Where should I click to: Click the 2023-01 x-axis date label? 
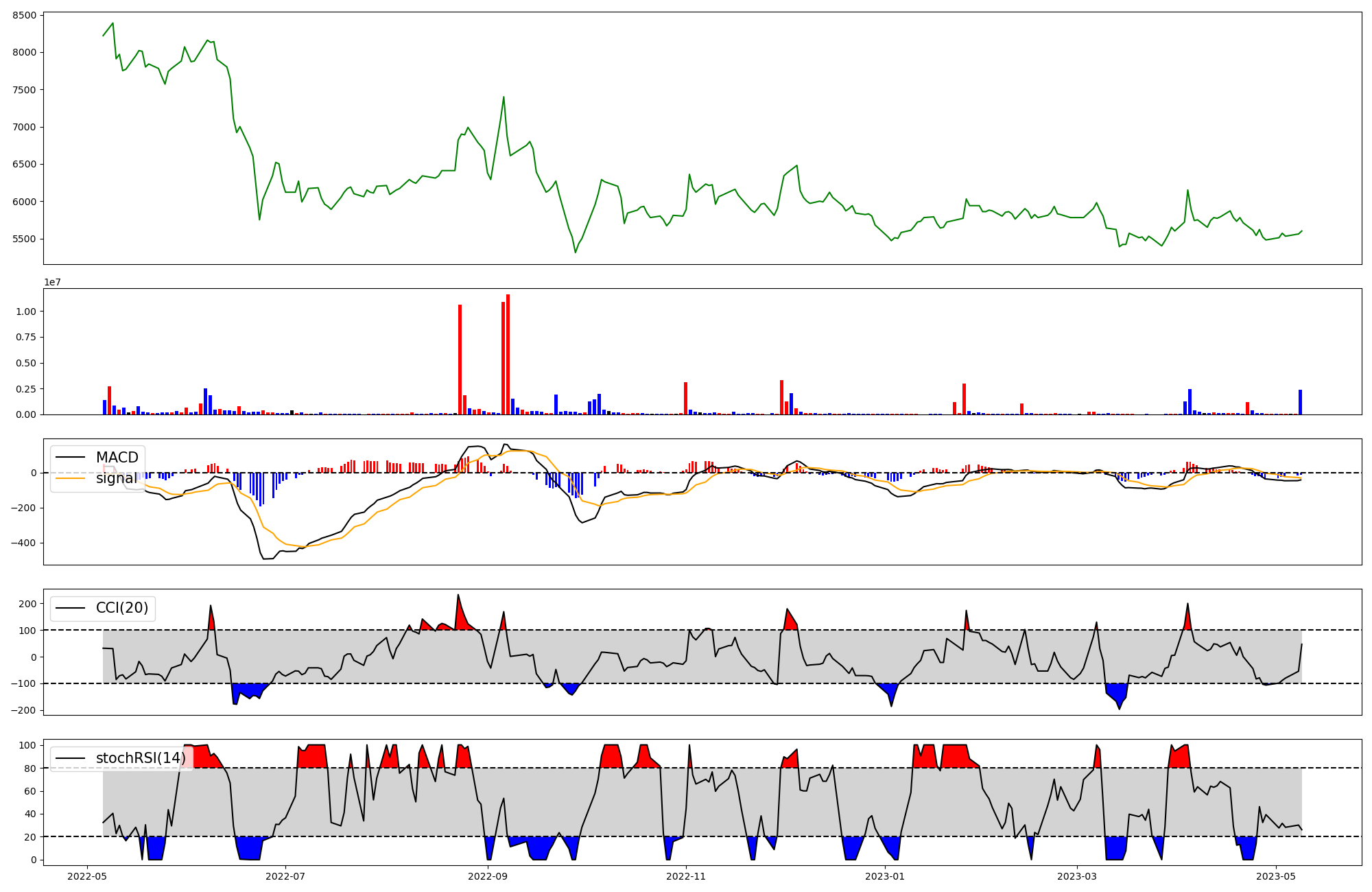tap(885, 876)
